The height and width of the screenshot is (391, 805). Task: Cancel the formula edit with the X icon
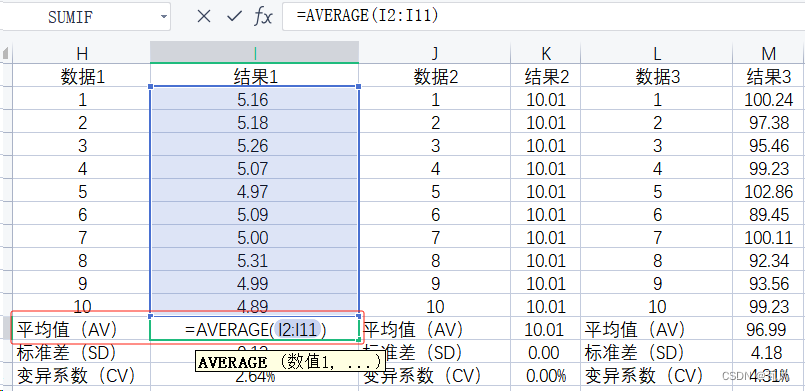tap(204, 16)
